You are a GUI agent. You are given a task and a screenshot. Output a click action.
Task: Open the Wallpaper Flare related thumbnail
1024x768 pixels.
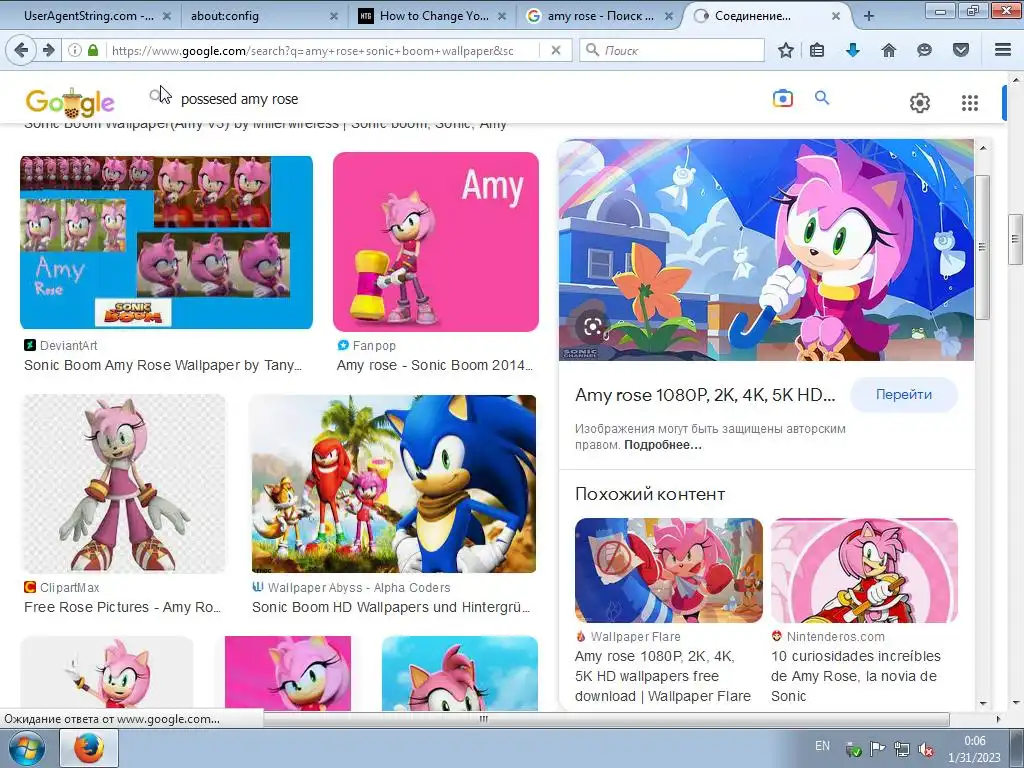[x=669, y=570]
